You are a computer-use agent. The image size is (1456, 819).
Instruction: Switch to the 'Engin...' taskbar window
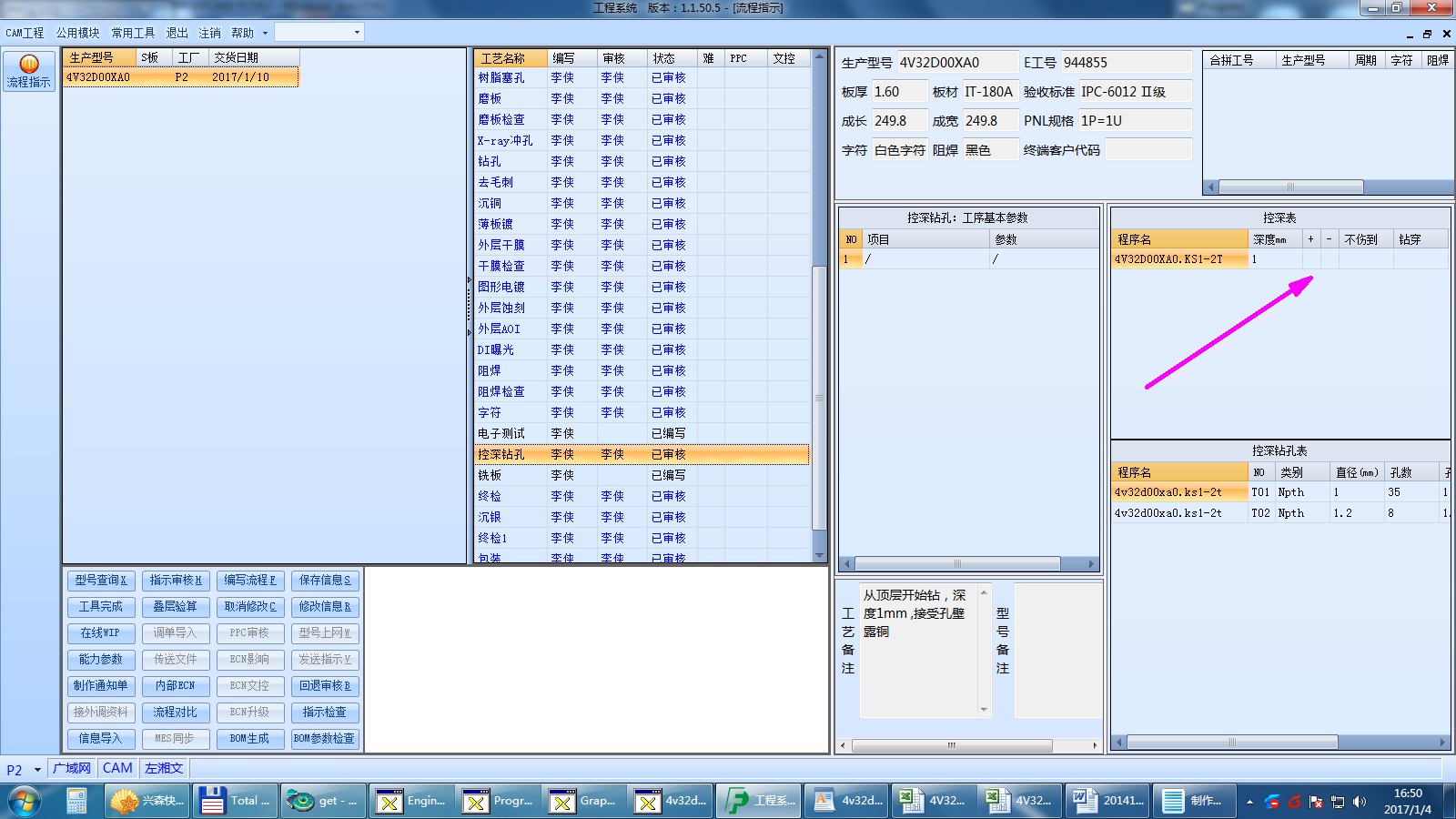click(411, 801)
